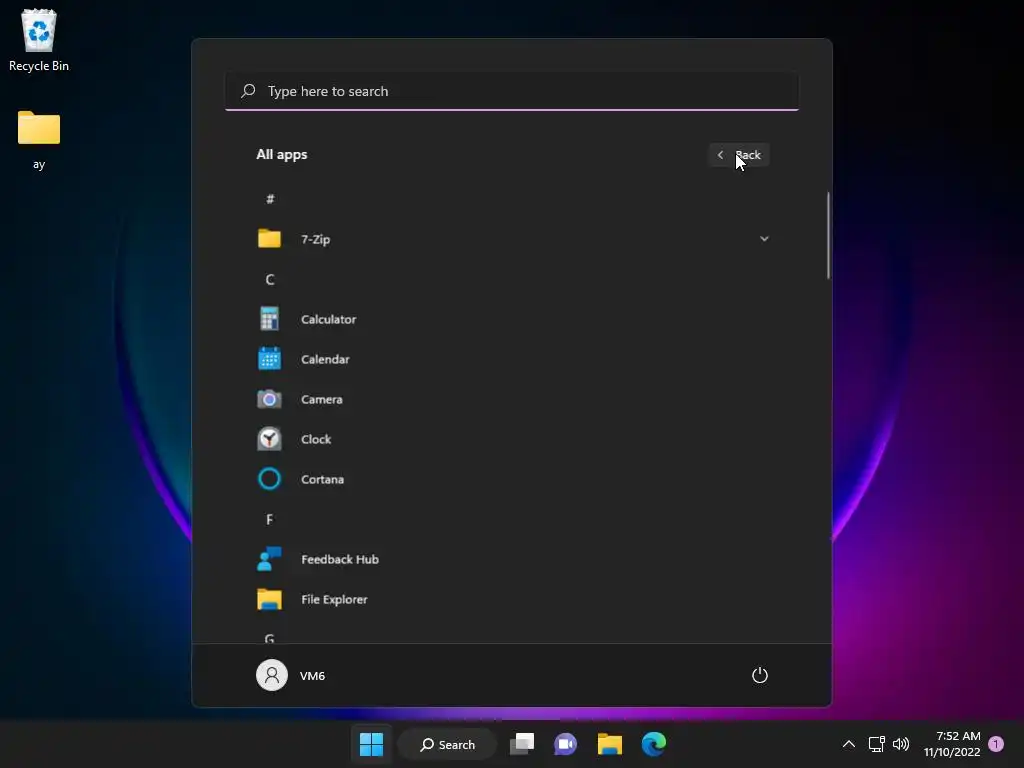This screenshot has width=1024, height=768.
Task: Launch Microsoft Edge from the taskbar
Action: click(654, 744)
